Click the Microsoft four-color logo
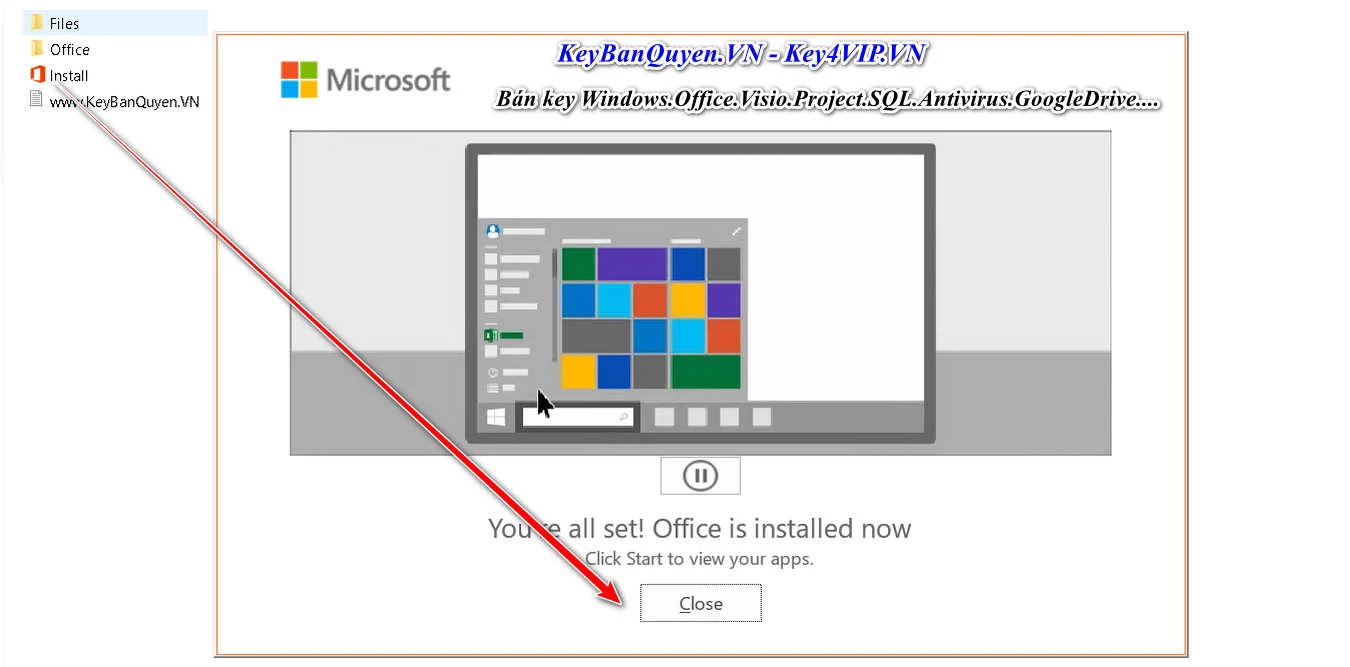 299,79
